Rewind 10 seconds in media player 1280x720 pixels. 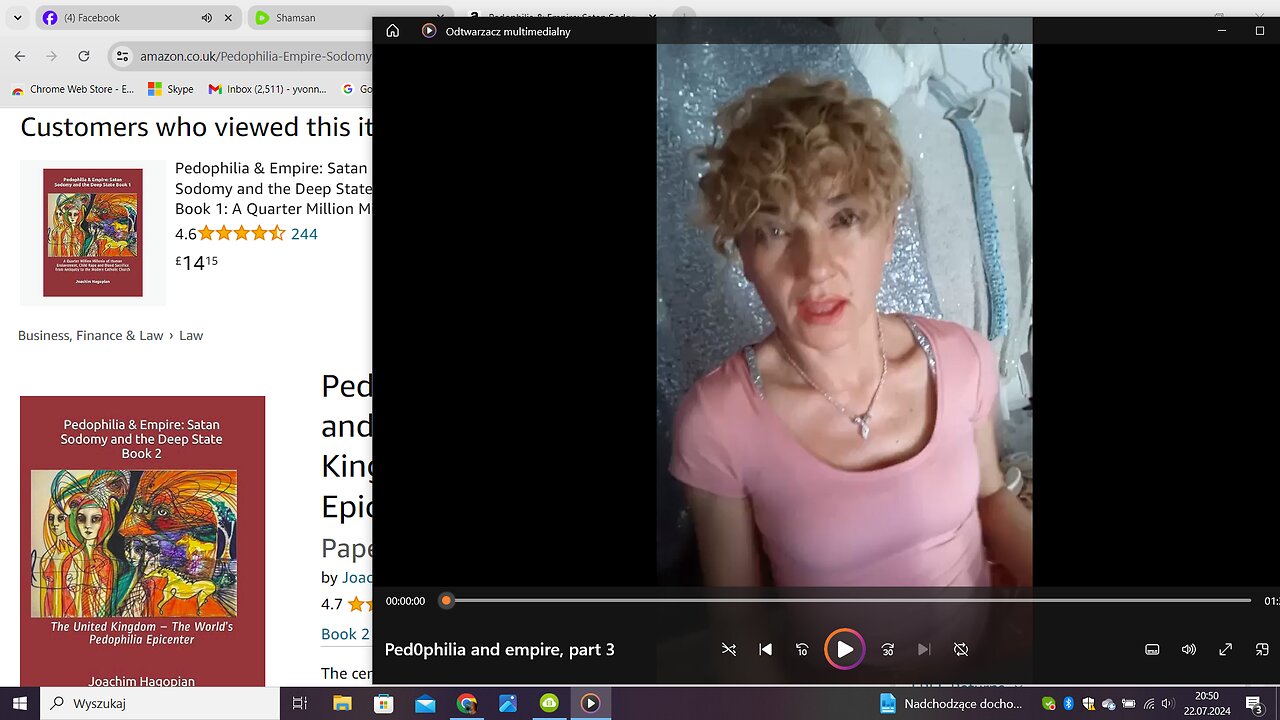click(x=802, y=649)
